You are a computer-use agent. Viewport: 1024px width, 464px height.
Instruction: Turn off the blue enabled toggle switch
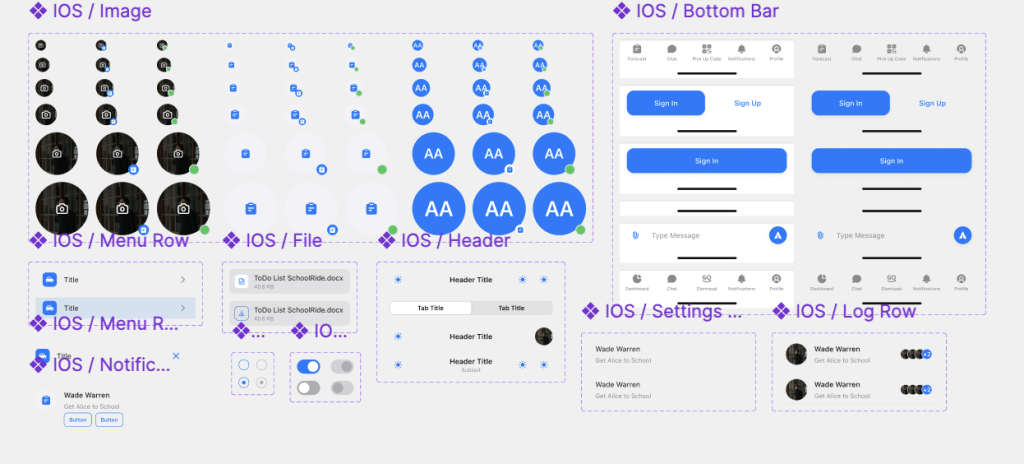tap(309, 367)
